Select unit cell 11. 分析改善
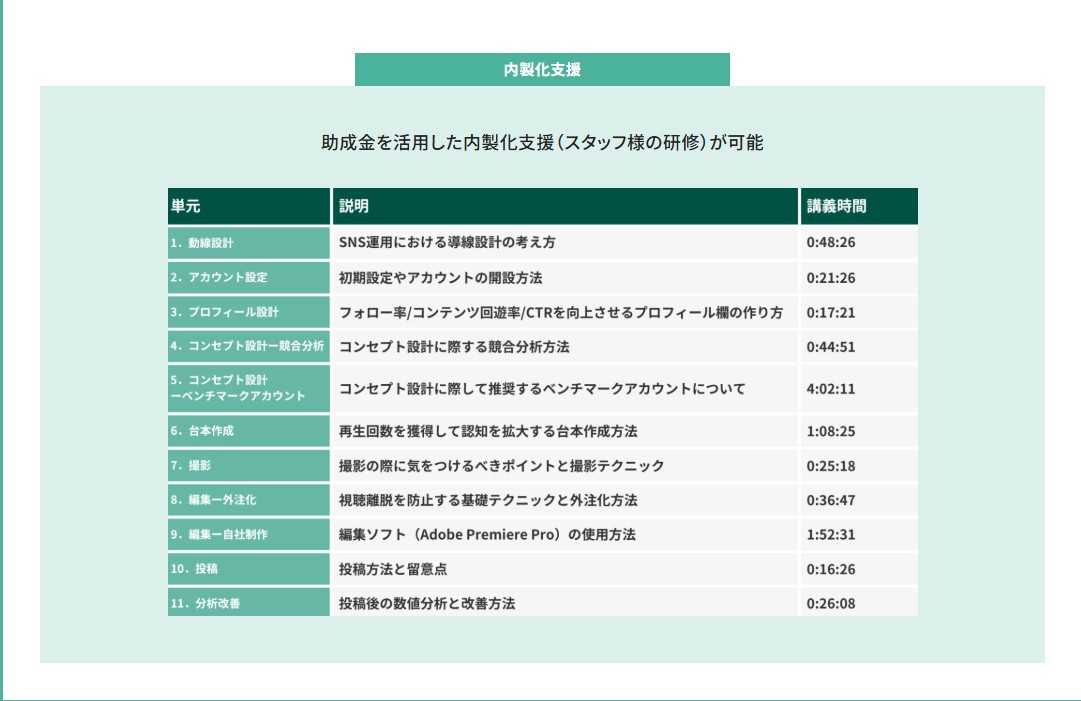The height and width of the screenshot is (701, 1081). click(249, 602)
